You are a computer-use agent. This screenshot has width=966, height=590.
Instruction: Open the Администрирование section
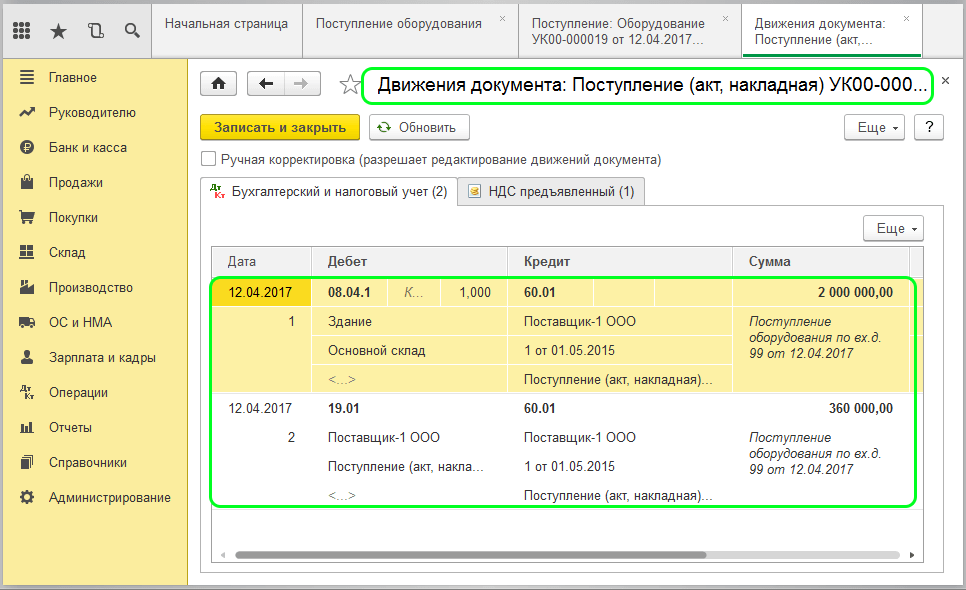coord(110,498)
